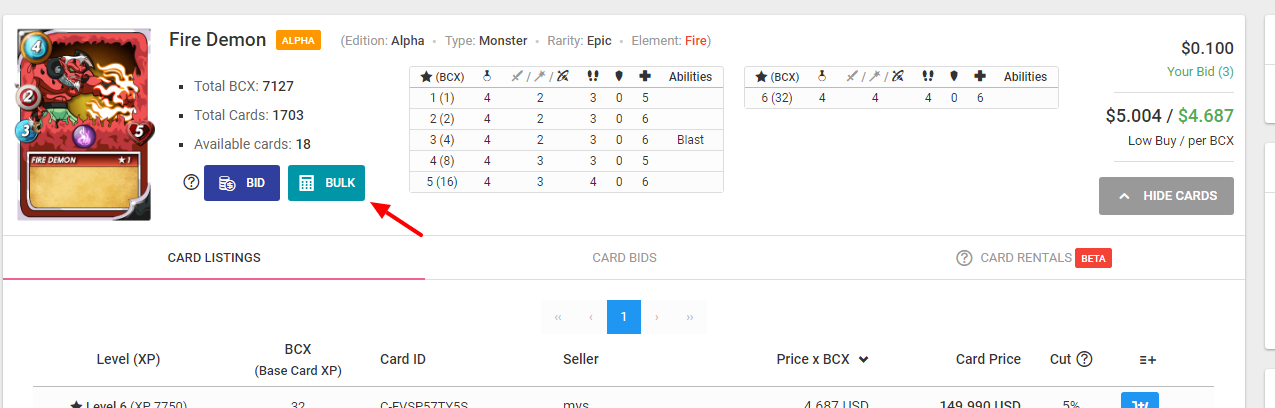The width and height of the screenshot is (1275, 408).
Task: Click the Your Bid (3) link
Action: (1200, 72)
